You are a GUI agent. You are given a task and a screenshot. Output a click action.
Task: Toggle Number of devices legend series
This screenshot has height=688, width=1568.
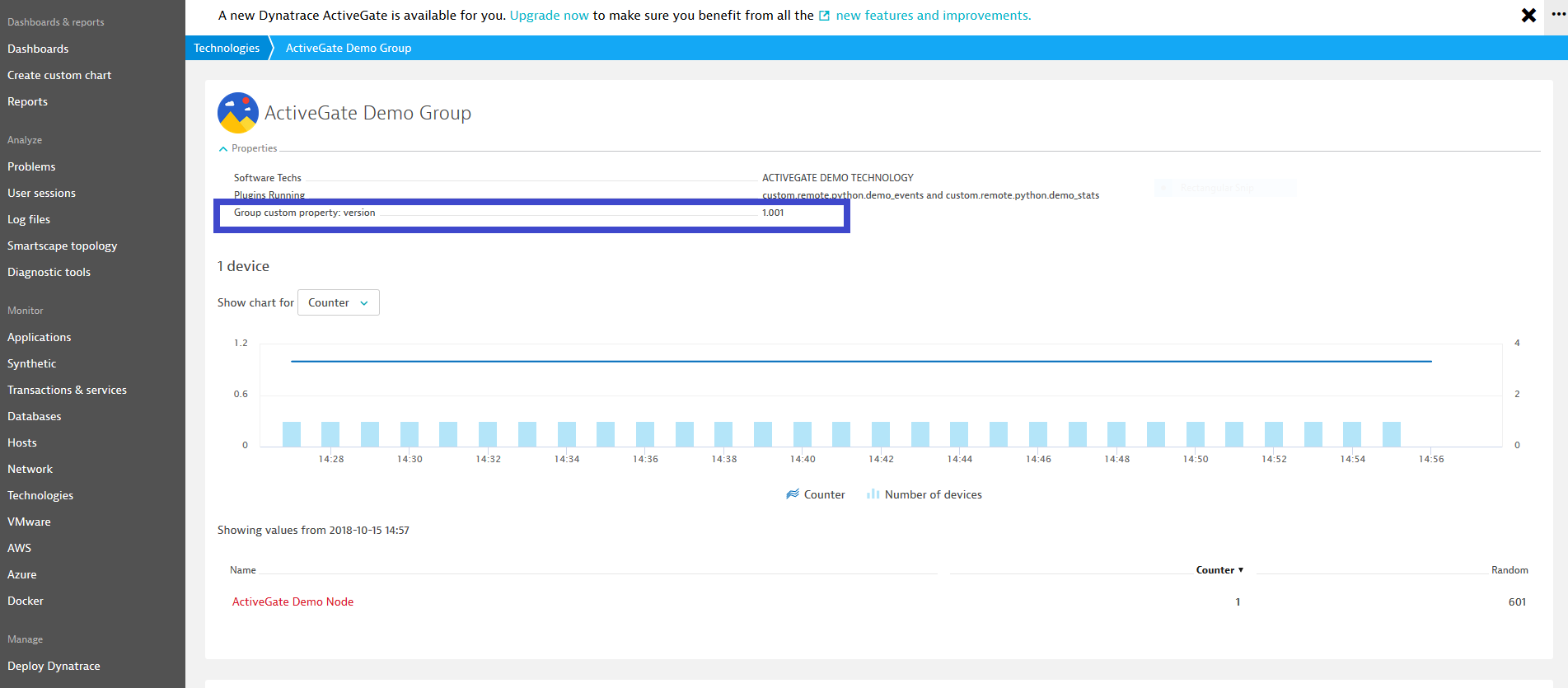coord(924,494)
